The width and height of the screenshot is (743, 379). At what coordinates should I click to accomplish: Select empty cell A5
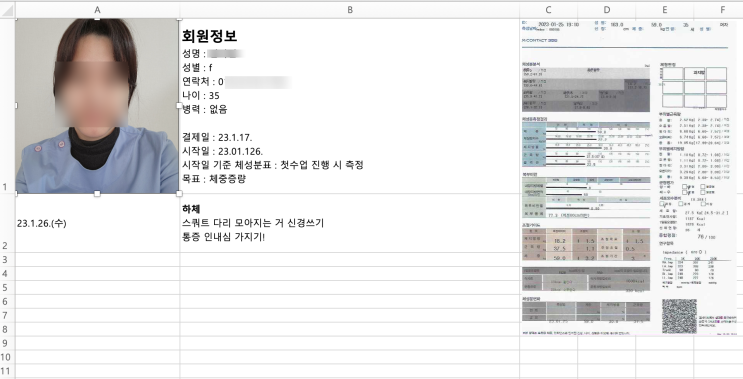[97, 288]
